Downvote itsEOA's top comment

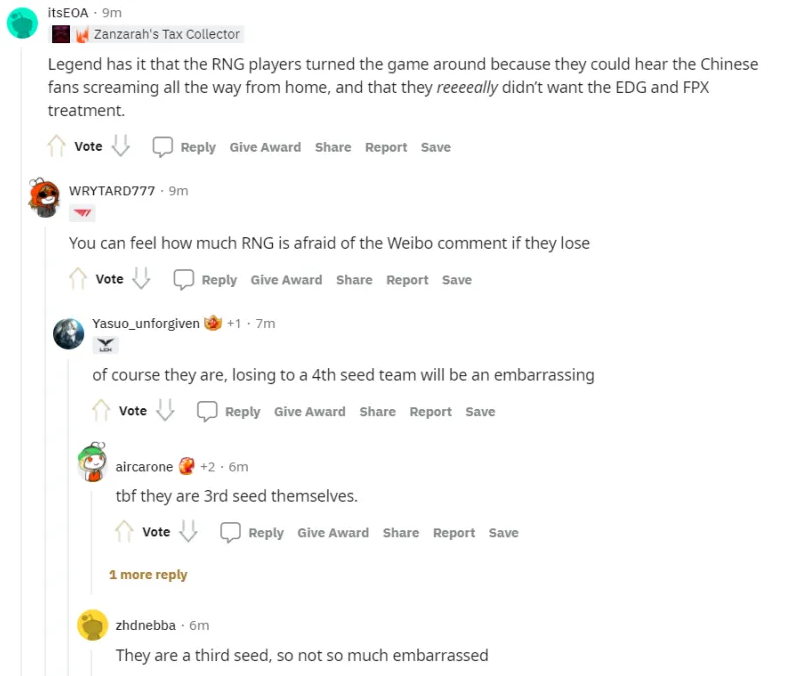coord(121,146)
